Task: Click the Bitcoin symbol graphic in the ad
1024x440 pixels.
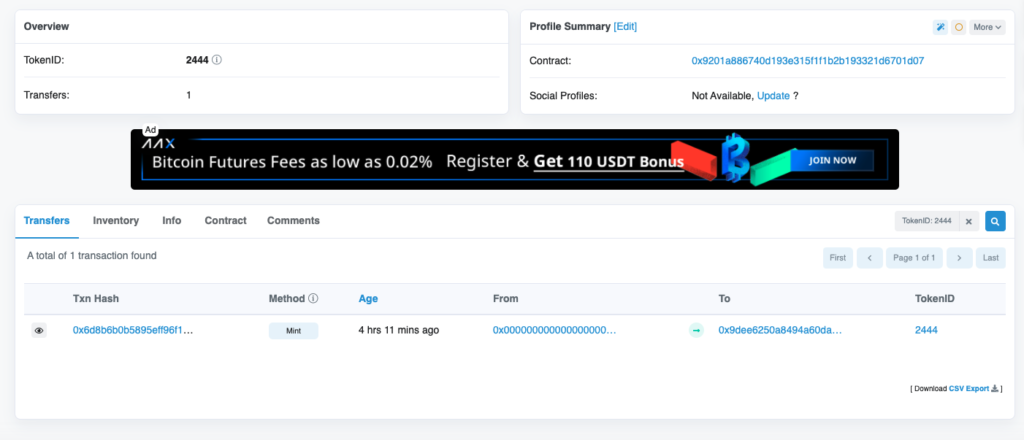Action: pyautogui.click(x=735, y=158)
